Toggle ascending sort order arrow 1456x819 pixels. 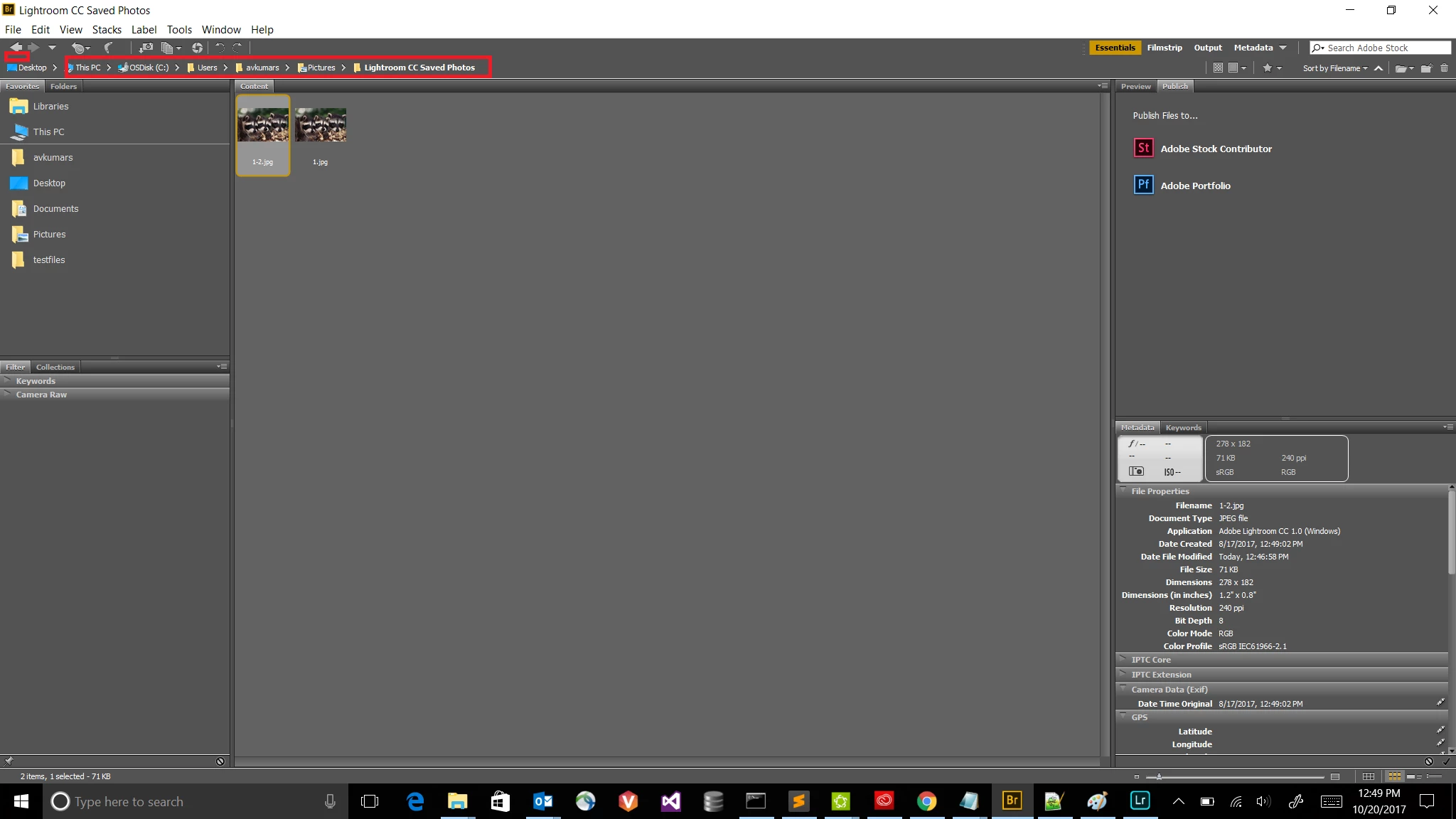pyautogui.click(x=1379, y=68)
